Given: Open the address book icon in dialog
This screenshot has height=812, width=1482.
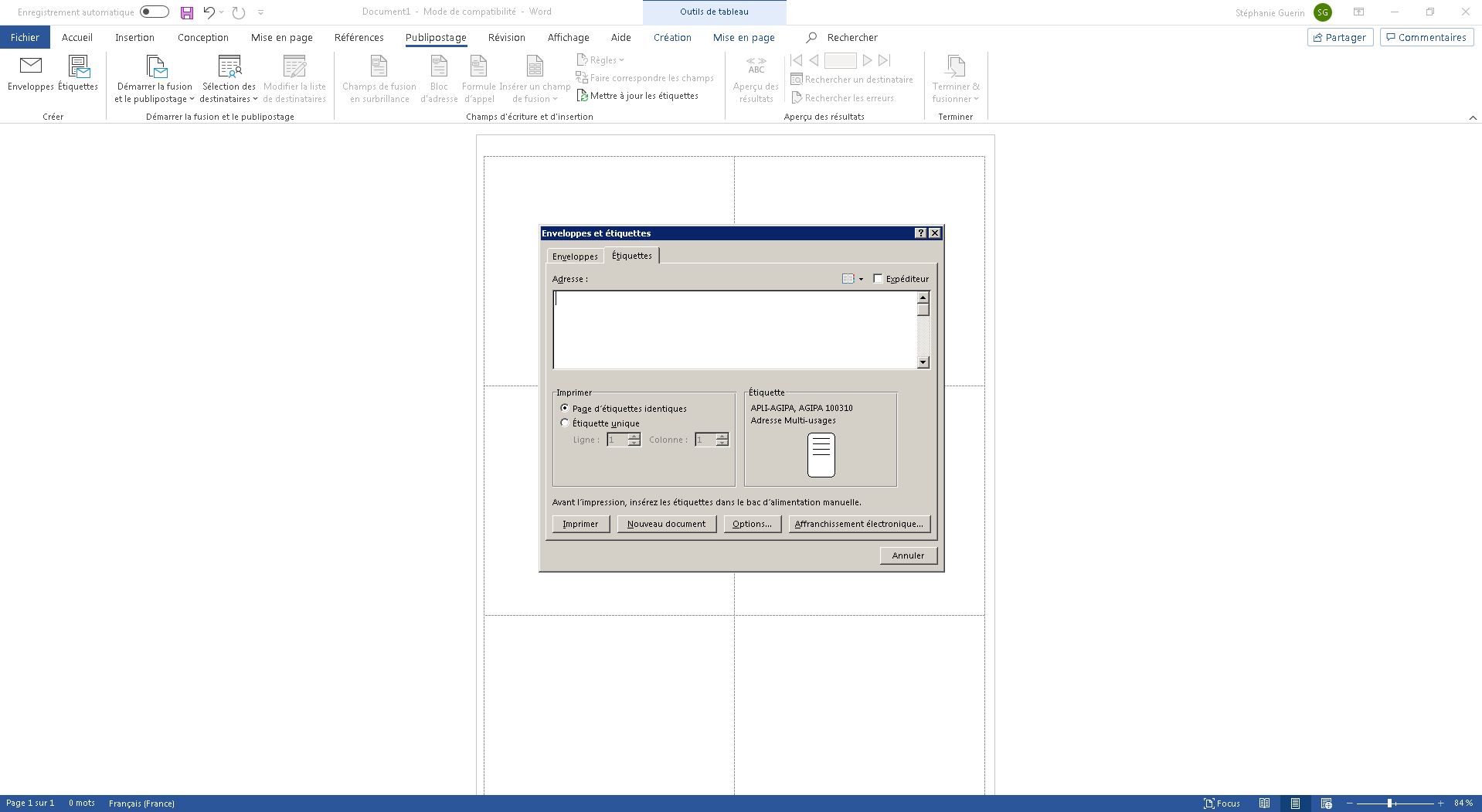Looking at the screenshot, I should coord(848,279).
